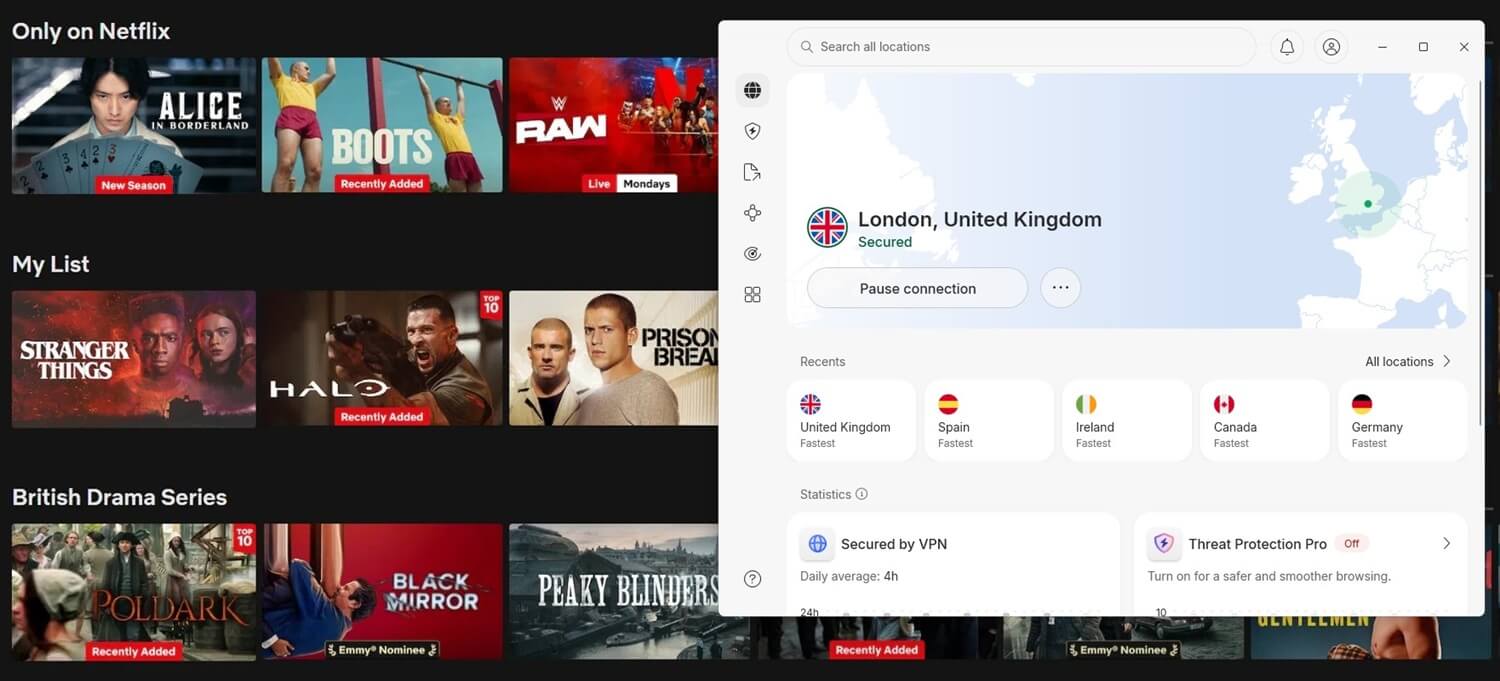Click the Recently Added badge on Boots
Image resolution: width=1500 pixels, height=681 pixels.
click(382, 184)
